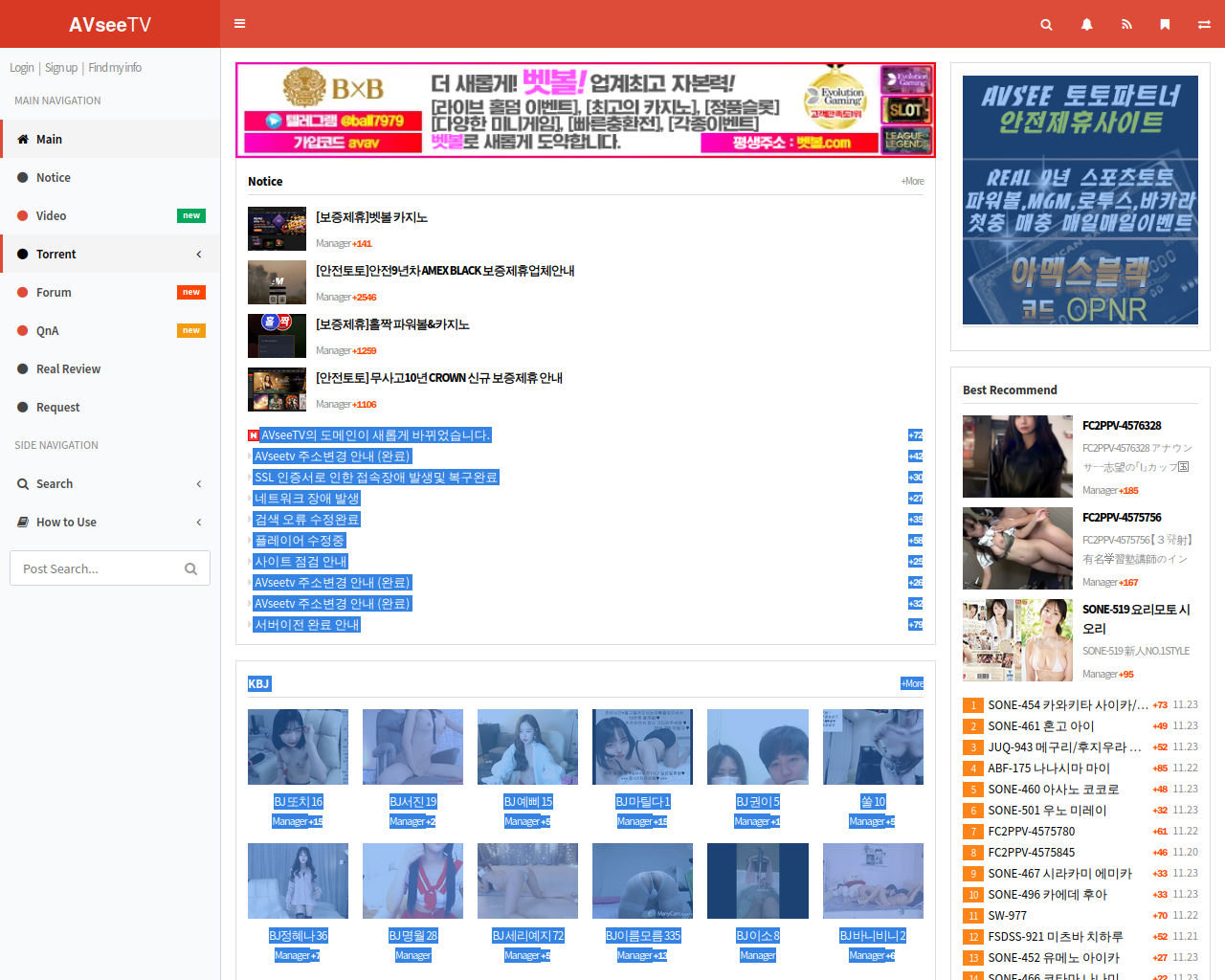Click +More in the Notice section
Screen dimensions: 1225x980
click(912, 181)
